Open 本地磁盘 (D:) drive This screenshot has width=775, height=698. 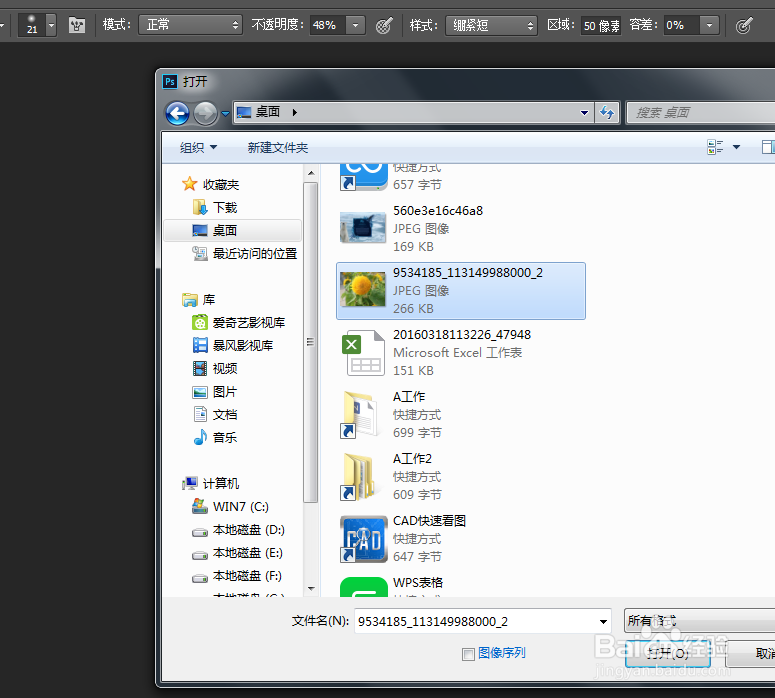239,529
